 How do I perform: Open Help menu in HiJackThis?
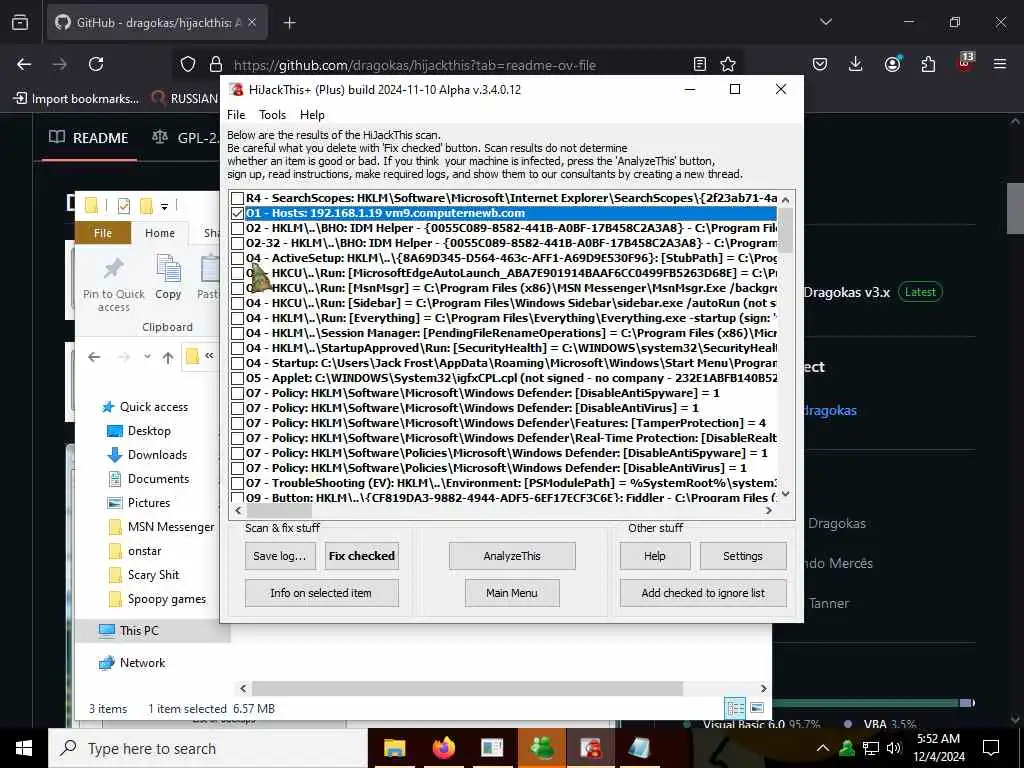tap(312, 115)
